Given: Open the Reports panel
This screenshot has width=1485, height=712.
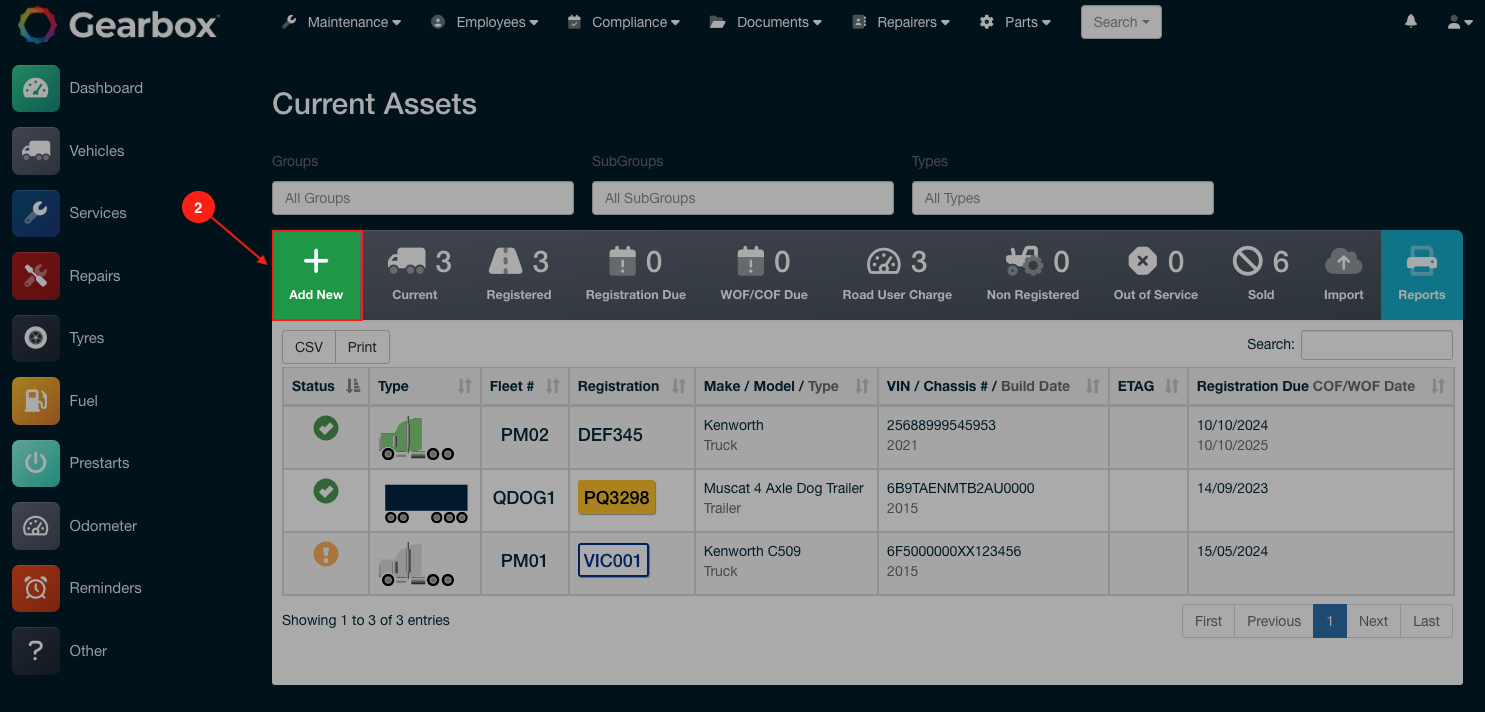Looking at the screenshot, I should pos(1422,275).
